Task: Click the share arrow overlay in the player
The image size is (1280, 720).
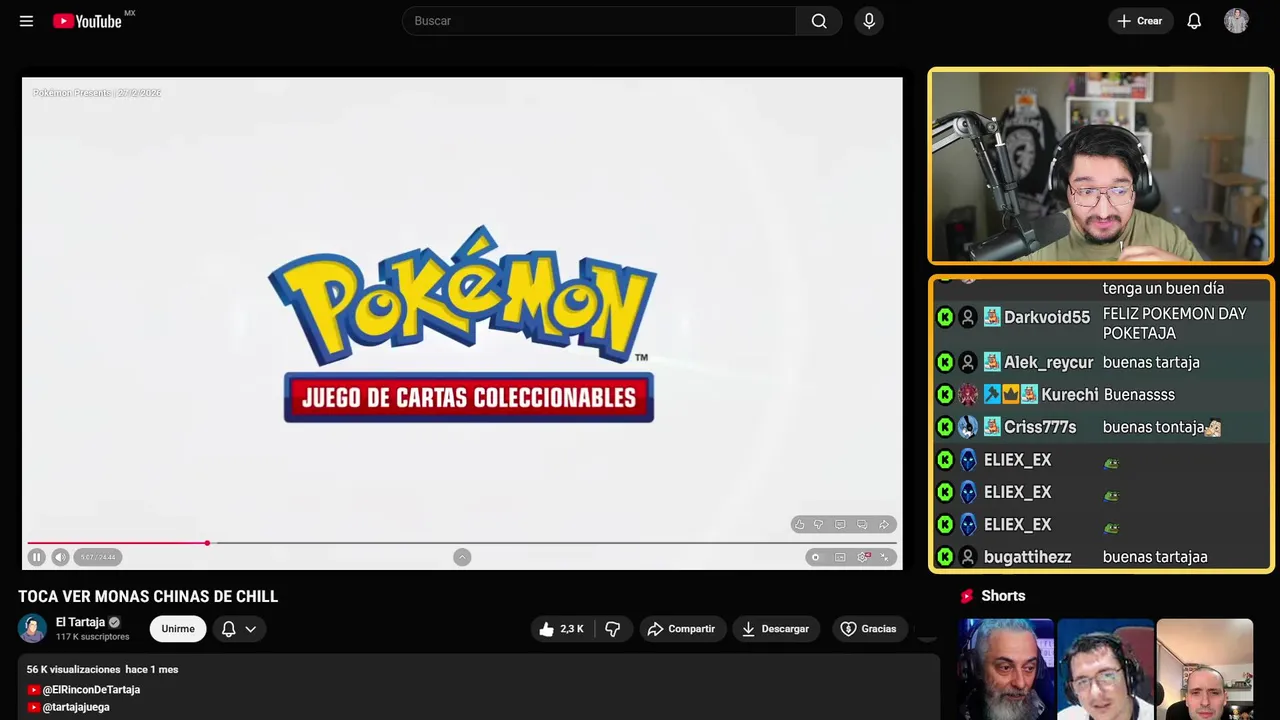Action: [x=884, y=524]
